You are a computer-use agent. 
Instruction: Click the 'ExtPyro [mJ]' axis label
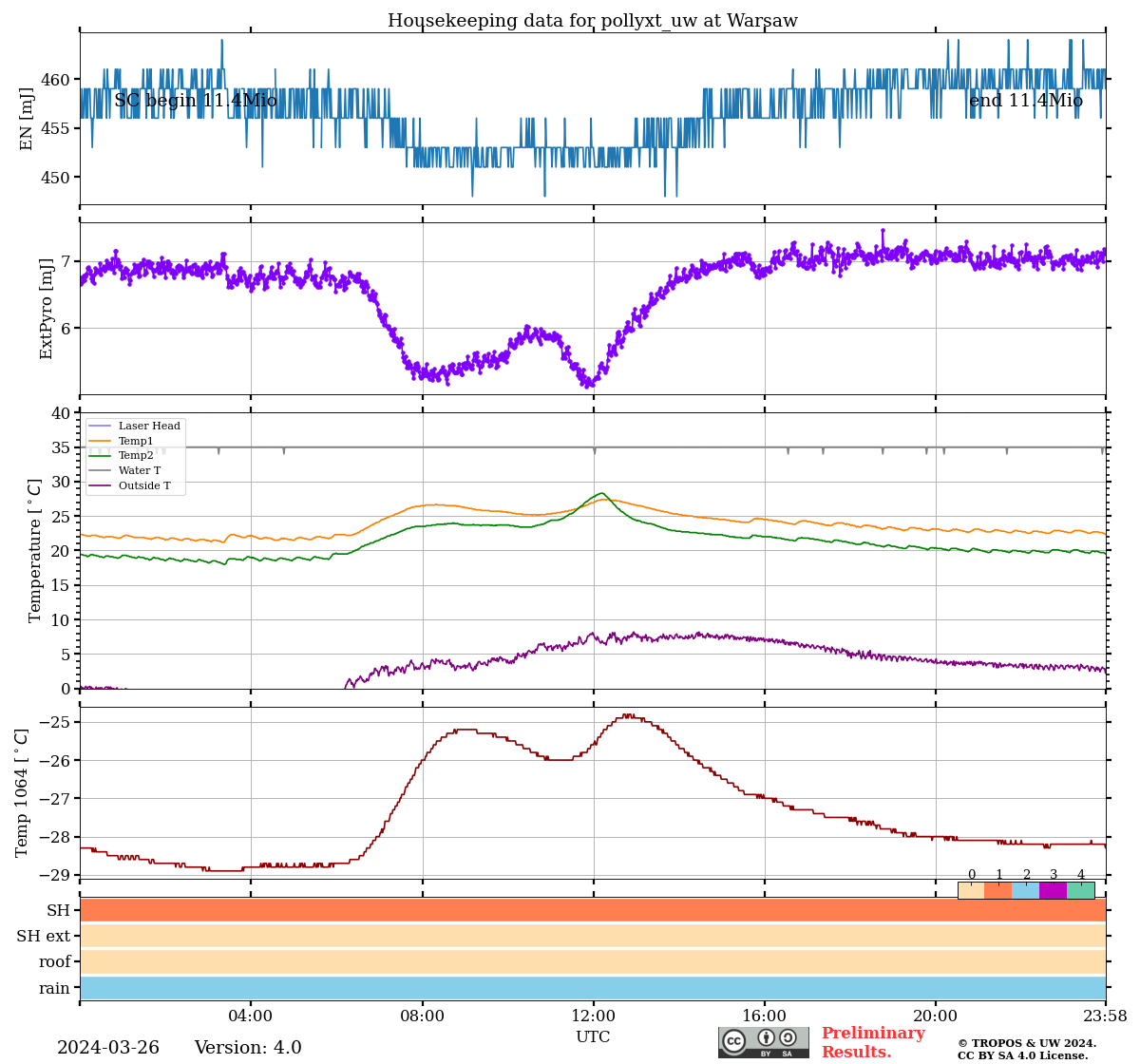point(46,309)
